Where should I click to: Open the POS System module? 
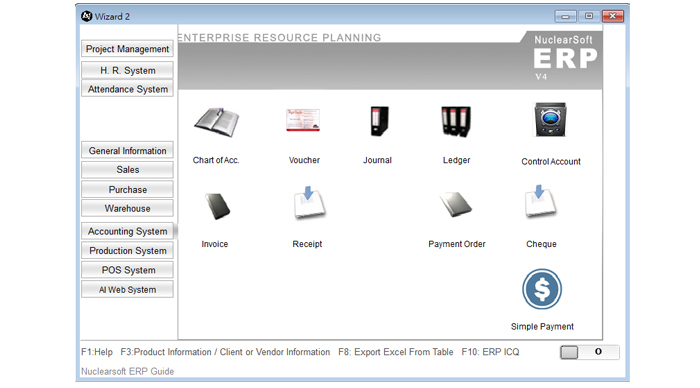[127, 270]
